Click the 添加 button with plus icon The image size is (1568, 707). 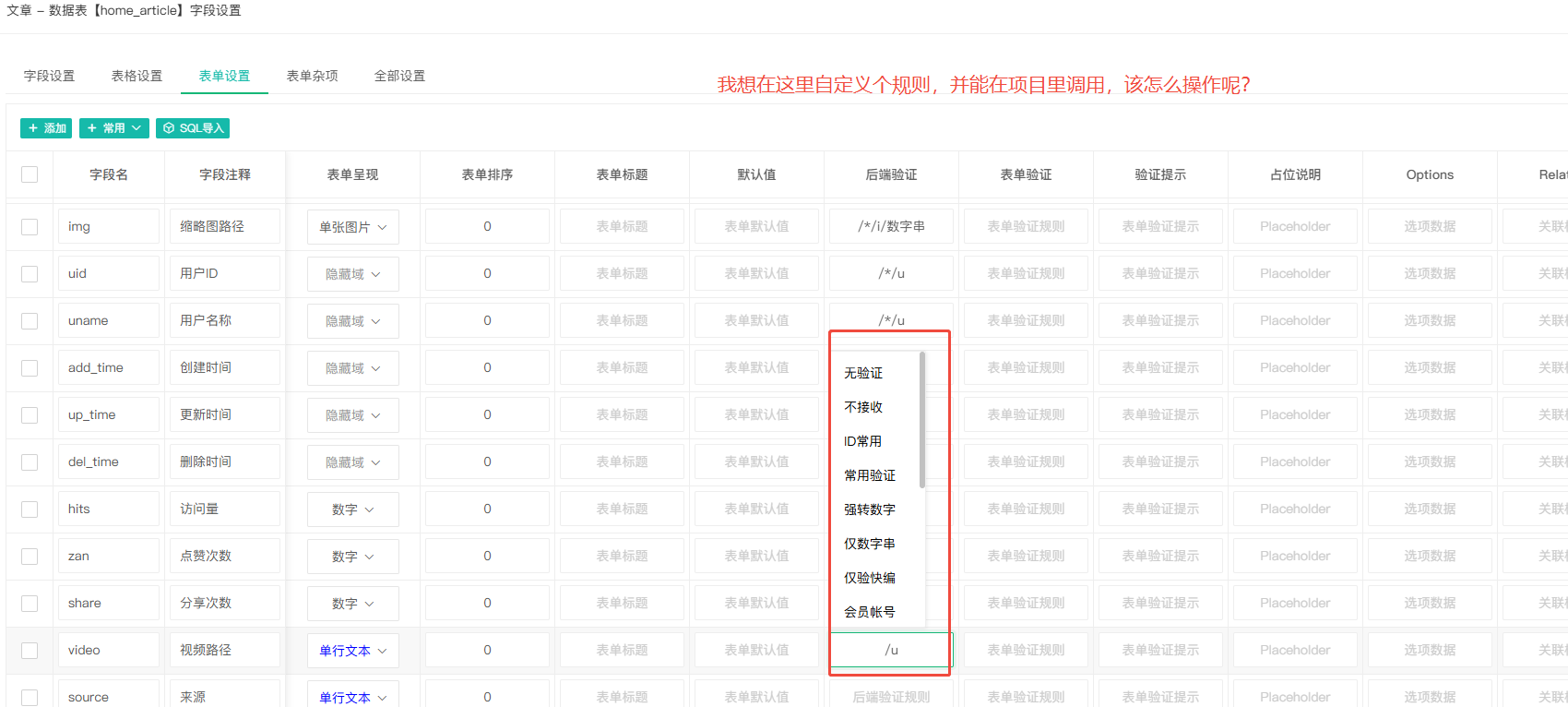(46, 128)
